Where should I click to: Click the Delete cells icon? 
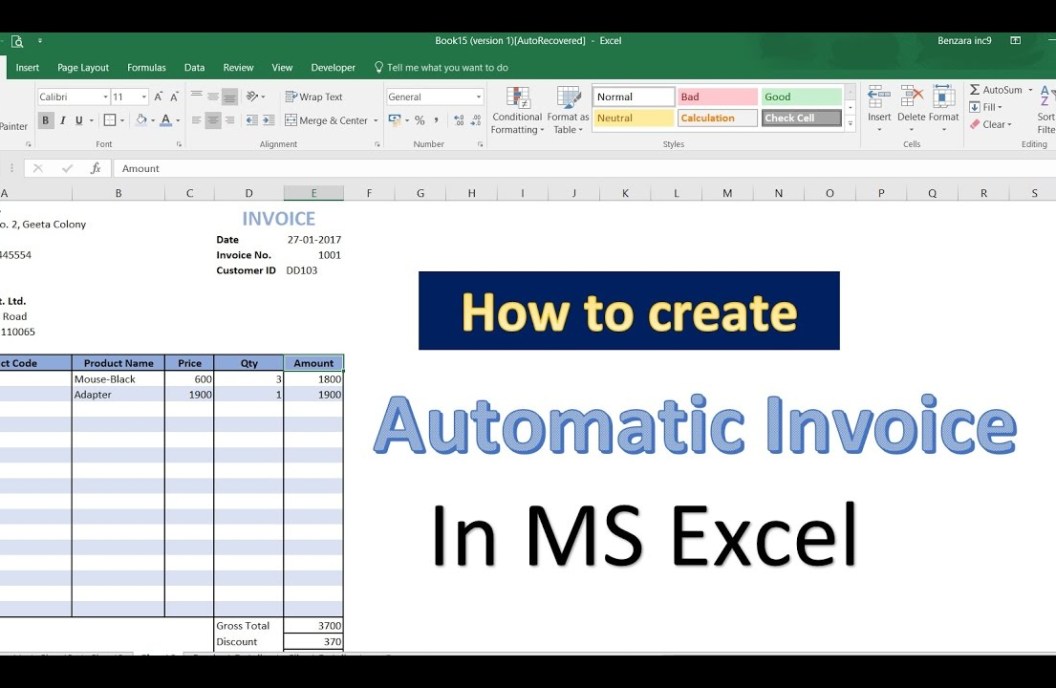click(x=911, y=97)
